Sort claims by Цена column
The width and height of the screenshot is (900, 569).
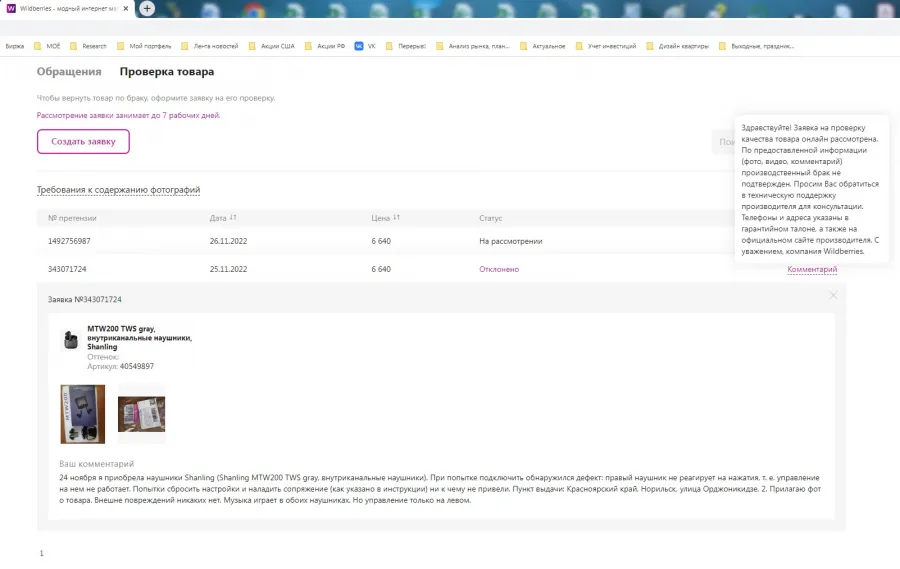[385, 218]
